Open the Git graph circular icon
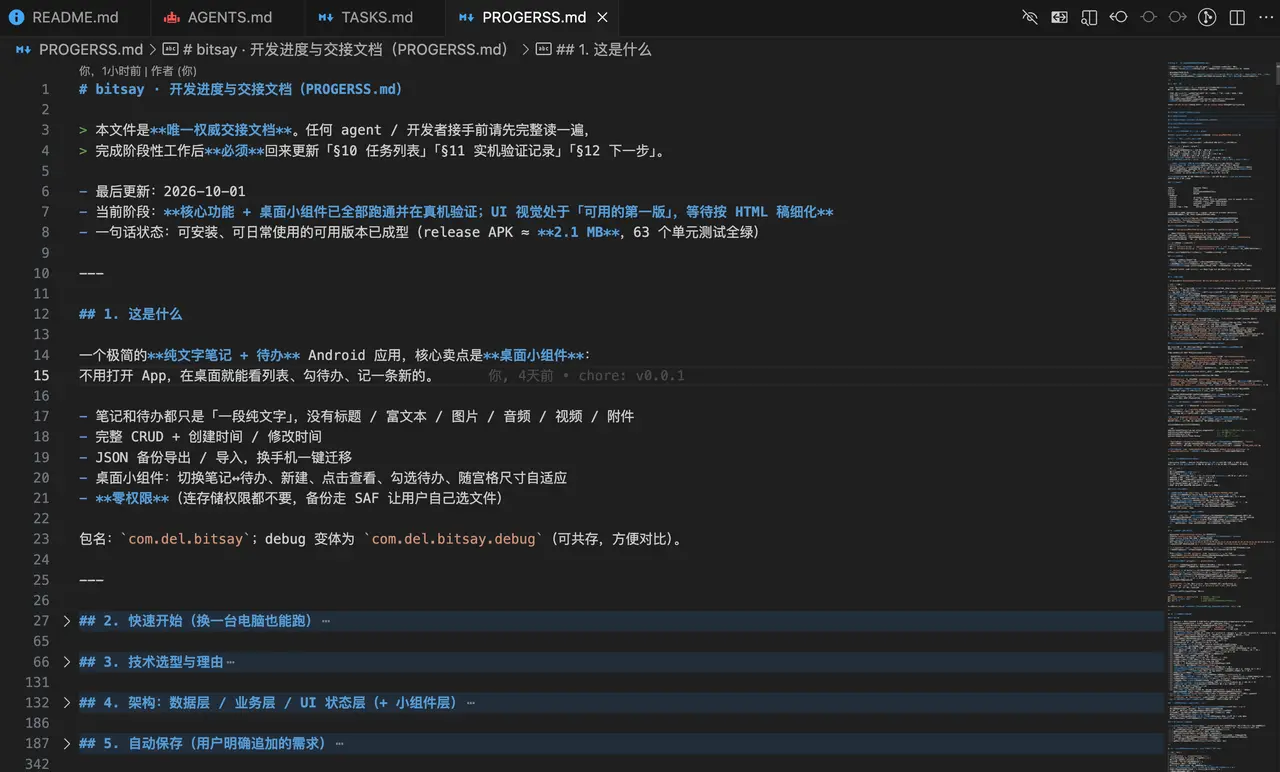Viewport: 1280px width, 772px height. (1207, 17)
